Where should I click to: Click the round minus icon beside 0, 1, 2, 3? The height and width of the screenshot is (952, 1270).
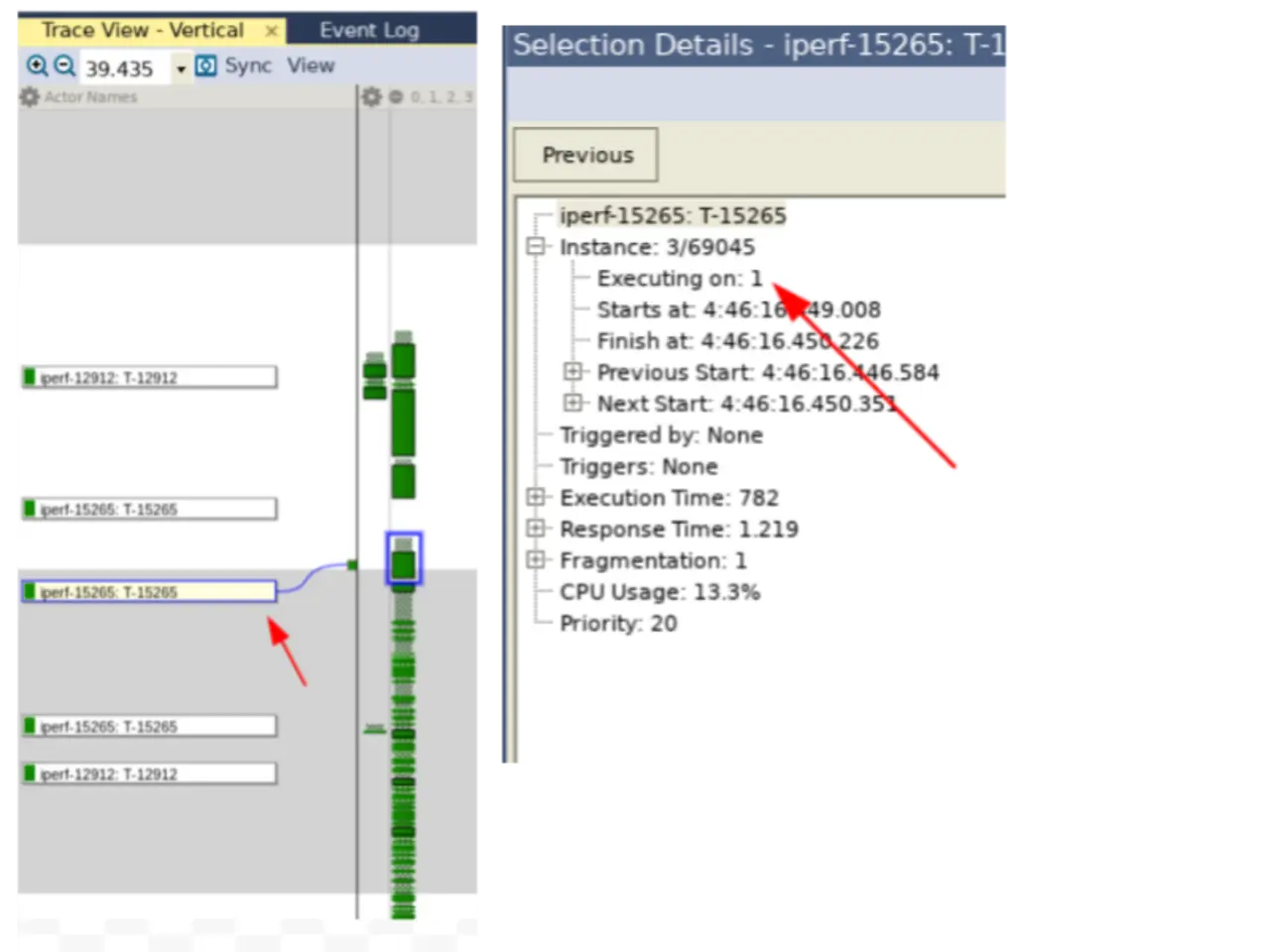coord(396,97)
